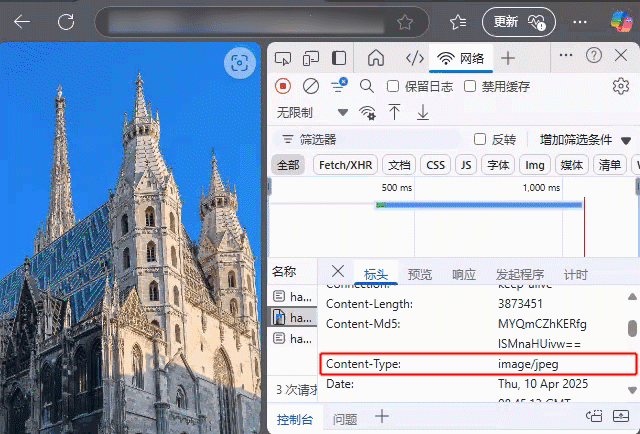Toggle the network filter icon
Image resolution: width=640 pixels, height=434 pixels.
(338, 86)
